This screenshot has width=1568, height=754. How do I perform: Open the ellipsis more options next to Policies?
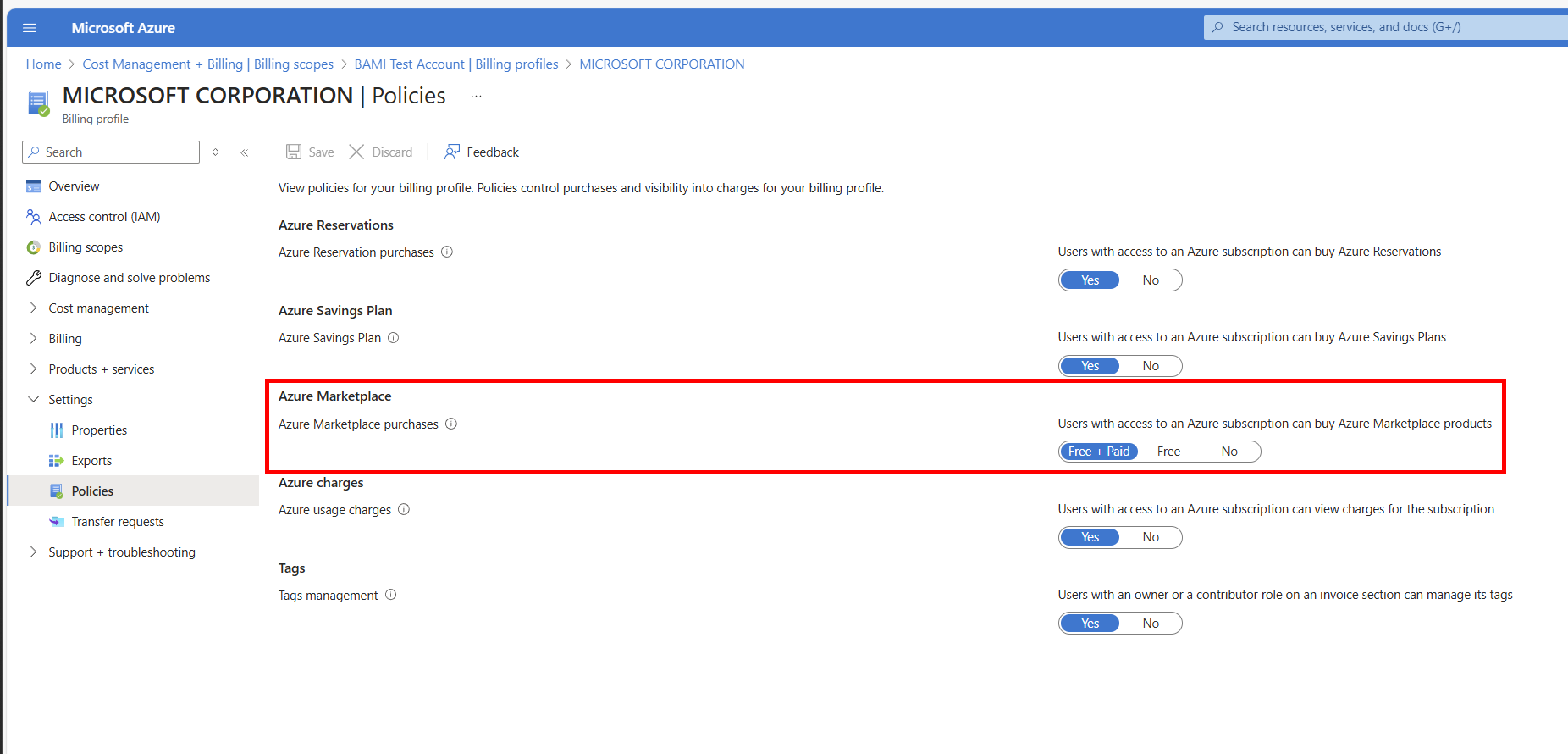click(477, 97)
